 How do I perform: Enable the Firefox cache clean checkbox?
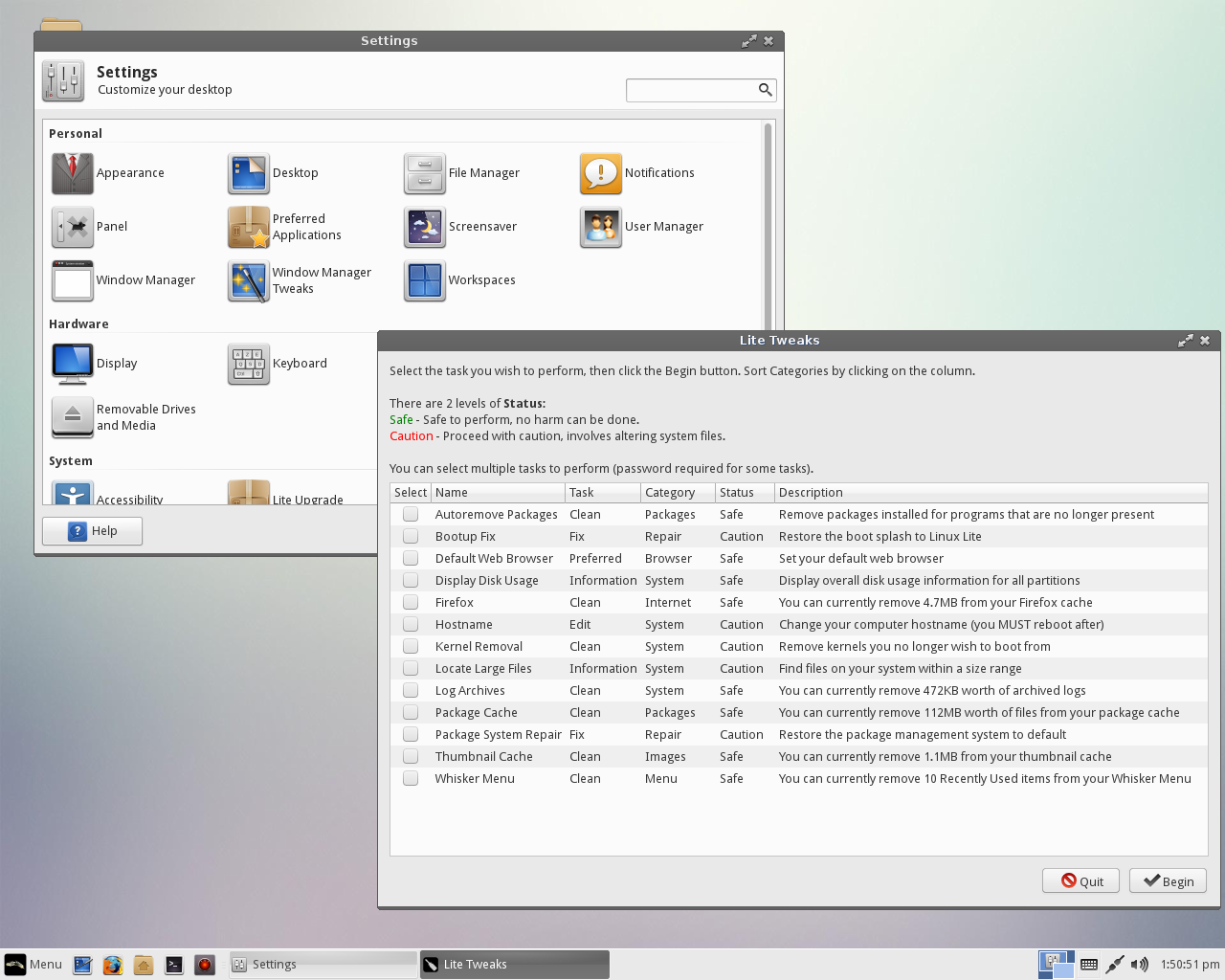pos(411,602)
